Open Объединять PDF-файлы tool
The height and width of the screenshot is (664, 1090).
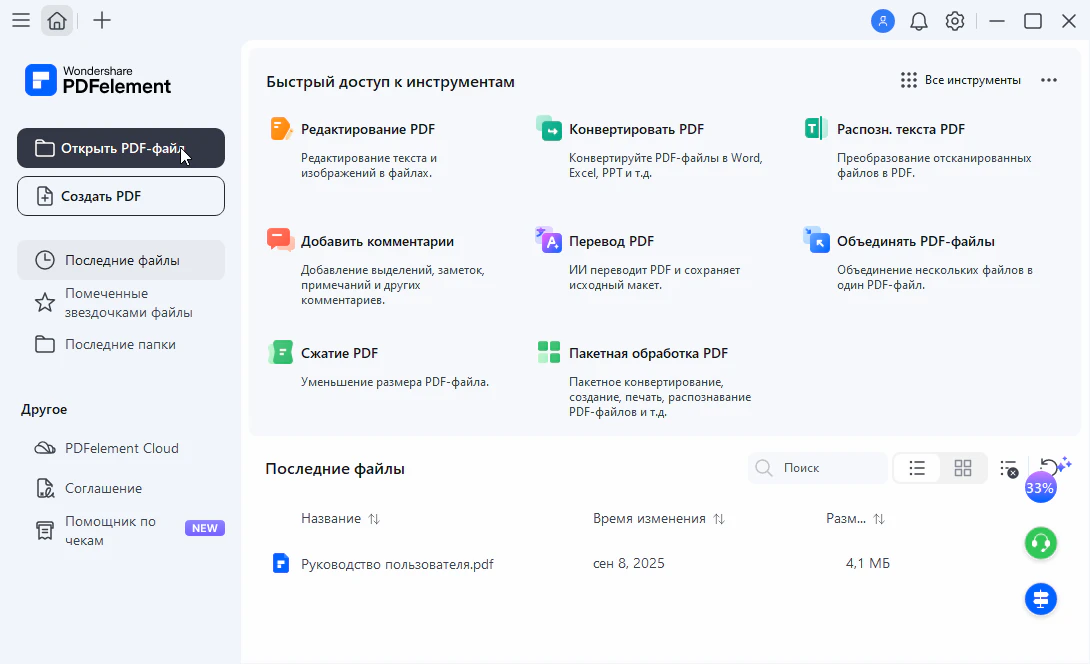916,241
